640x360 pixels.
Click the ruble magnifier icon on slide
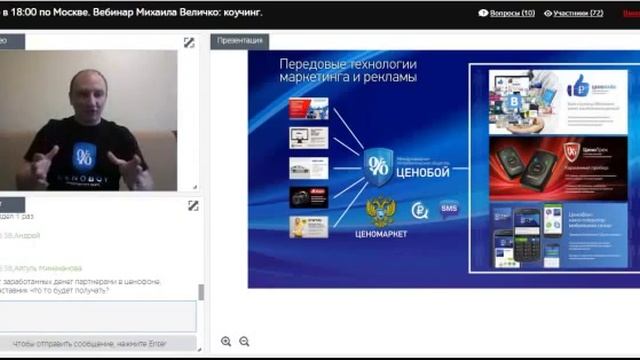(419, 211)
